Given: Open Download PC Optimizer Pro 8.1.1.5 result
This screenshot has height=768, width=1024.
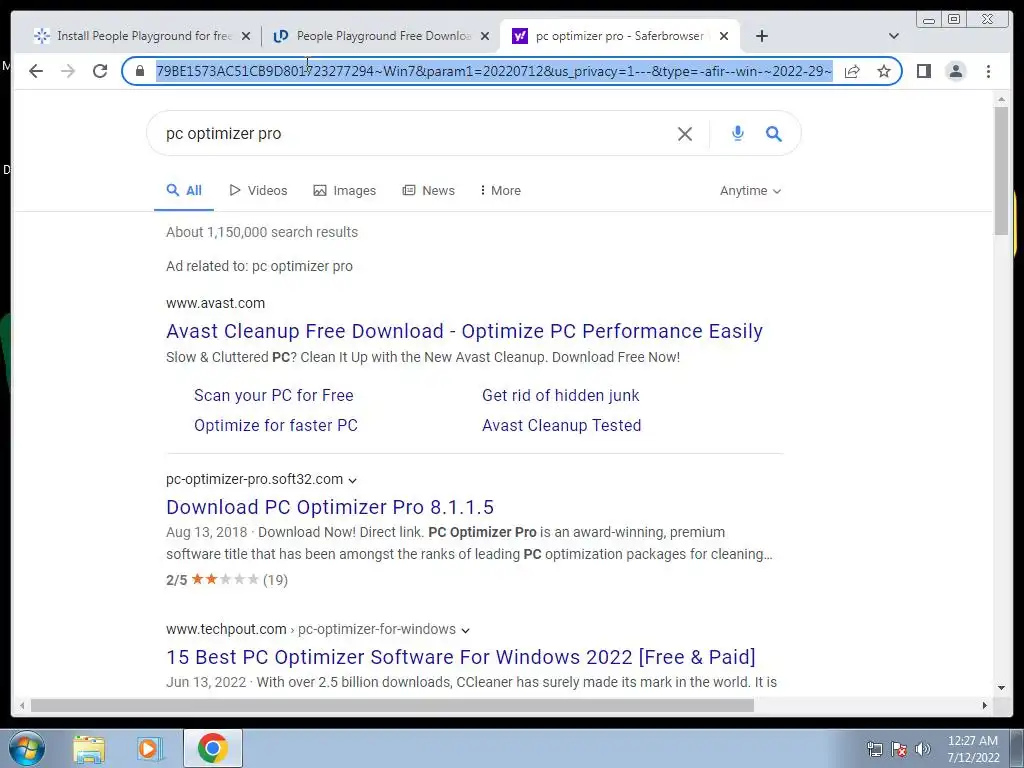Looking at the screenshot, I should tap(330, 507).
